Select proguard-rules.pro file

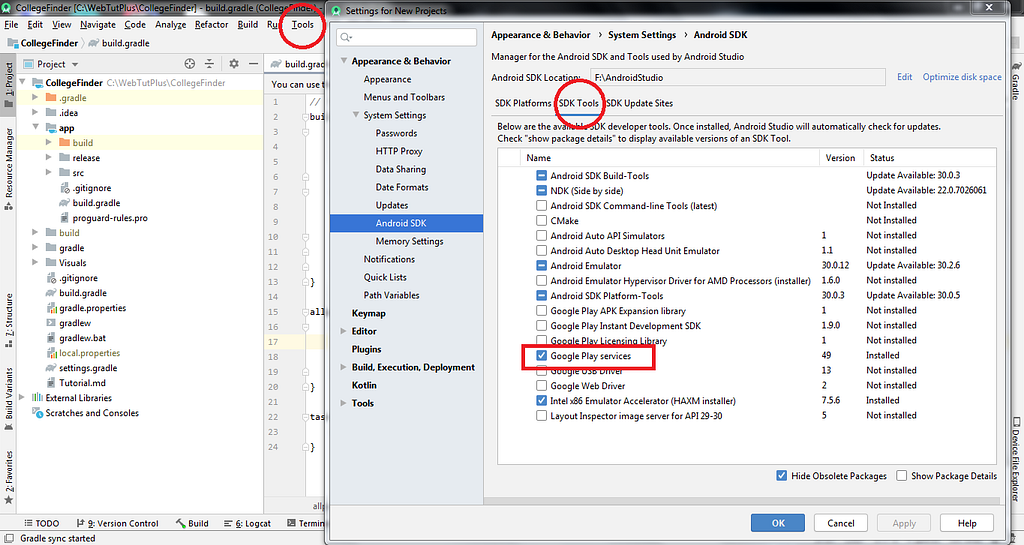click(110, 218)
